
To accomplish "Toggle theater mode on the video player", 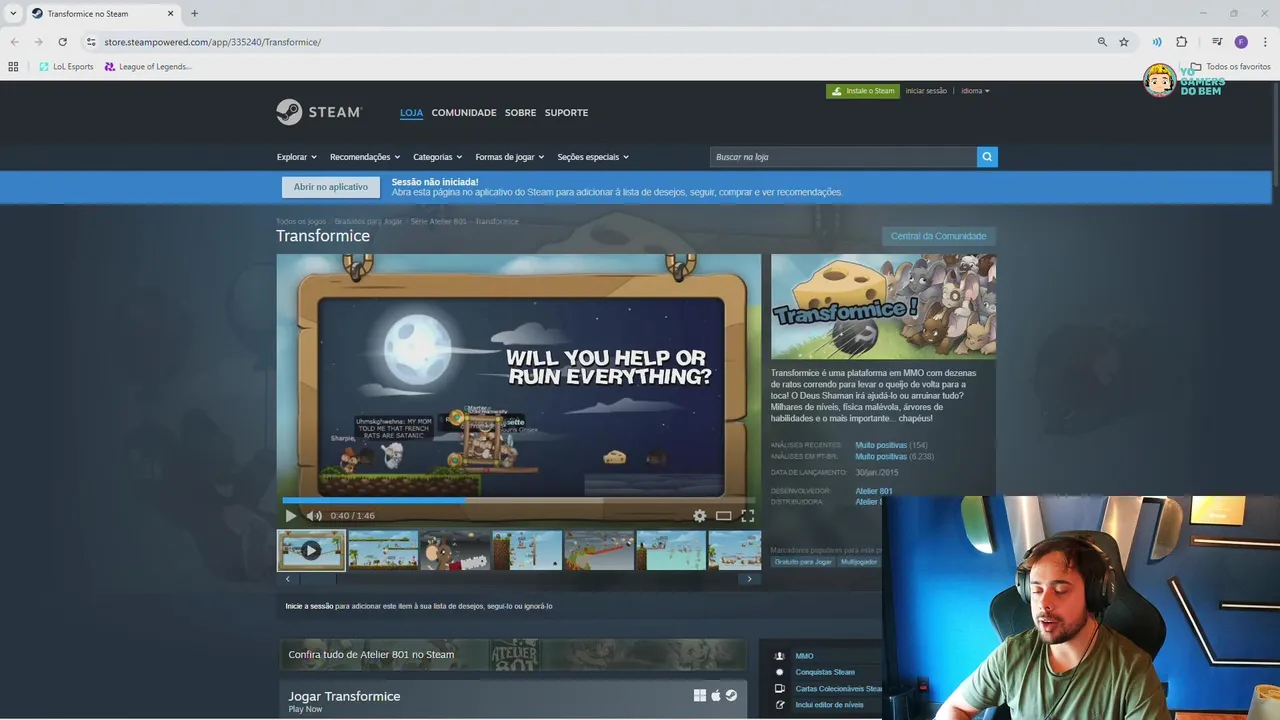I will coord(723,516).
